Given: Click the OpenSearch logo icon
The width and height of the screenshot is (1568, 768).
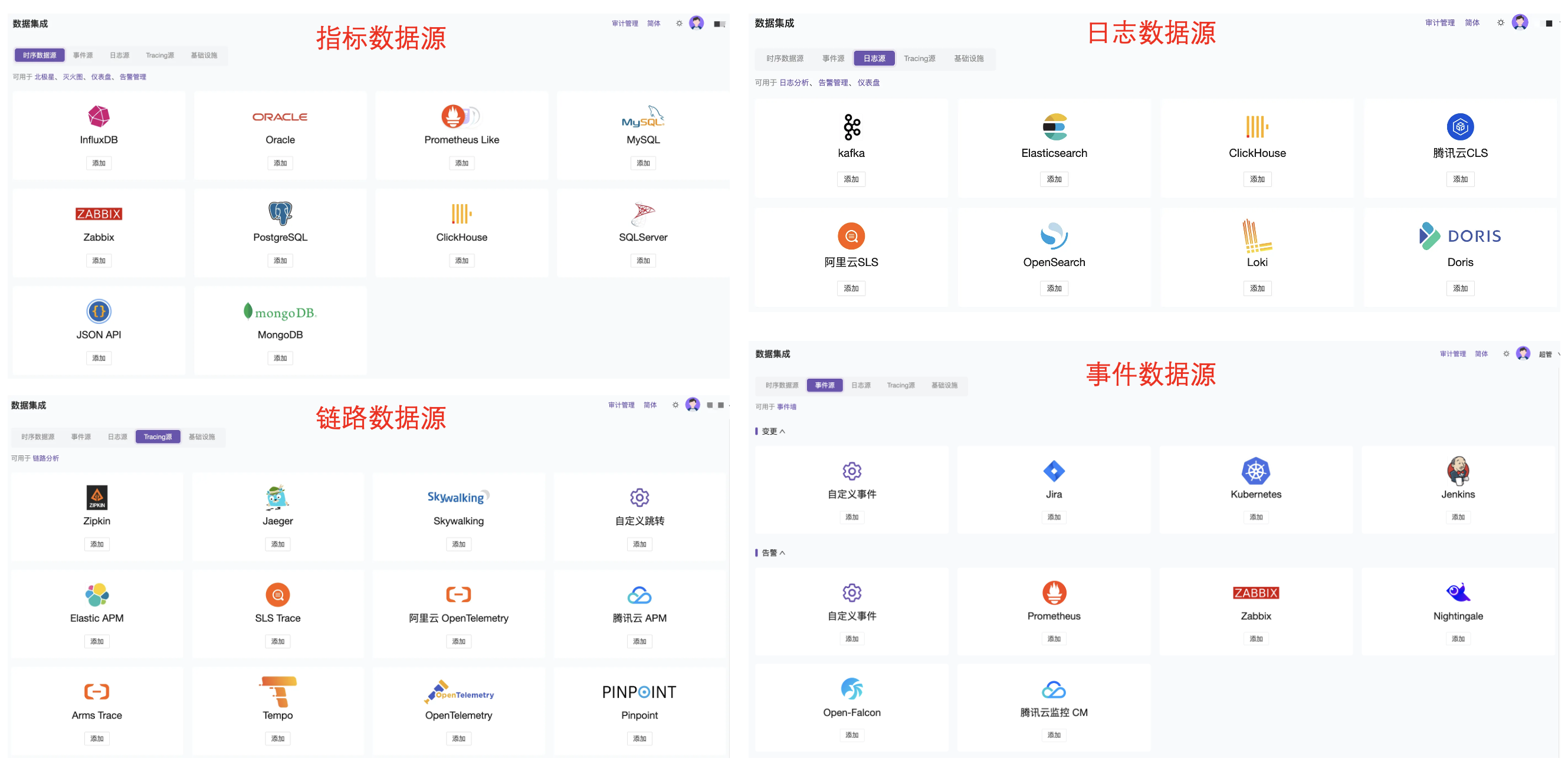Looking at the screenshot, I should click(x=1054, y=236).
